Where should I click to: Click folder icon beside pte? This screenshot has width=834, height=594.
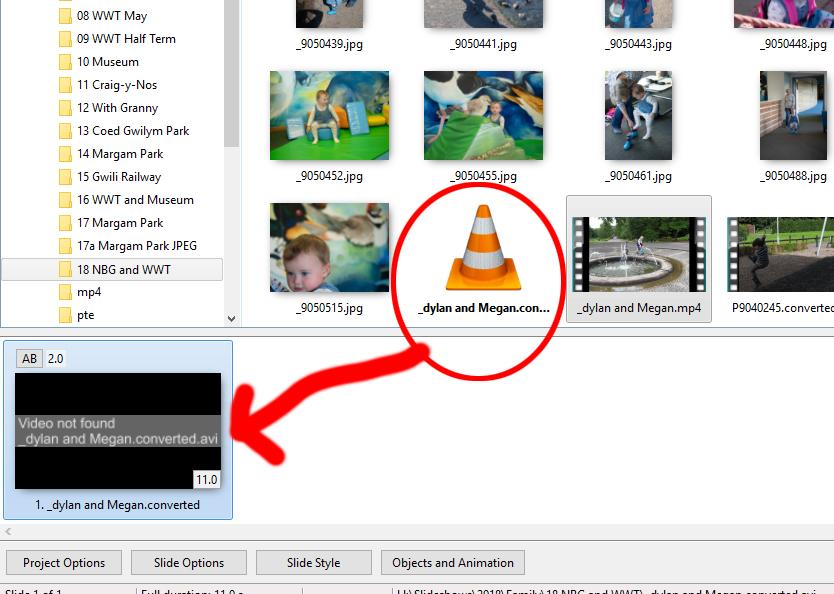click(x=65, y=316)
